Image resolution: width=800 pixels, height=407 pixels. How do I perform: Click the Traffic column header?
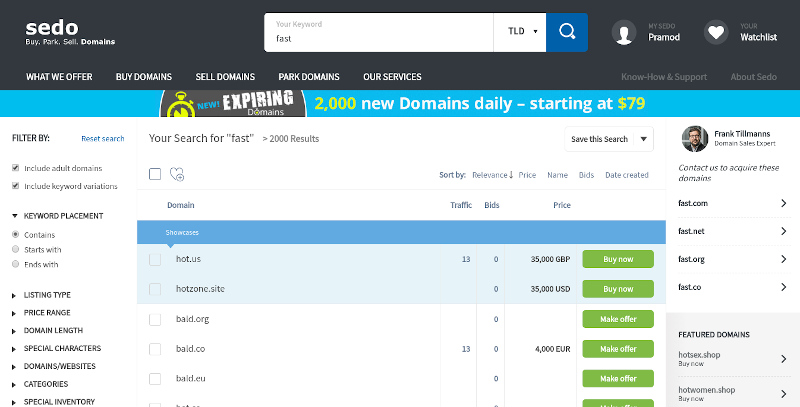coord(461,205)
